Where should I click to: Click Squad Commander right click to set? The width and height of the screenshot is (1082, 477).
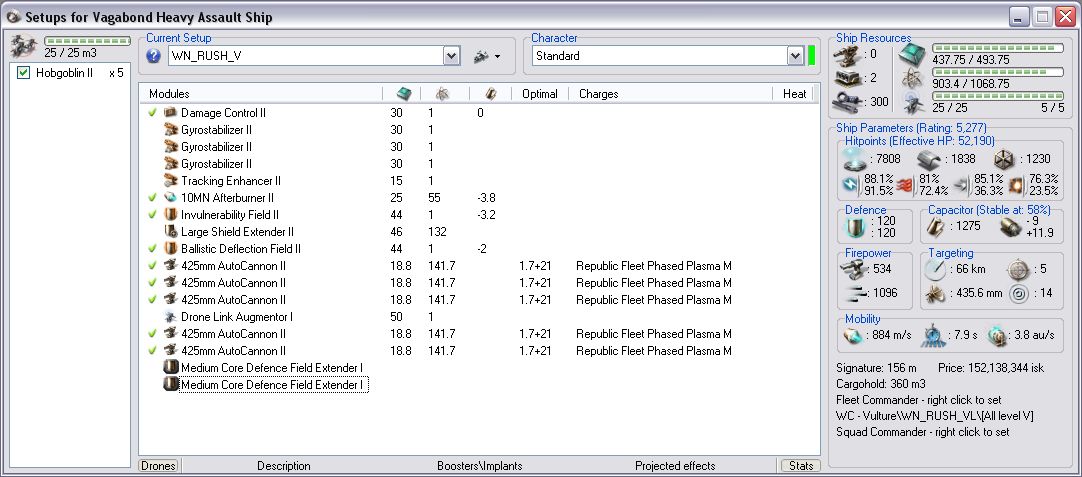point(923,431)
